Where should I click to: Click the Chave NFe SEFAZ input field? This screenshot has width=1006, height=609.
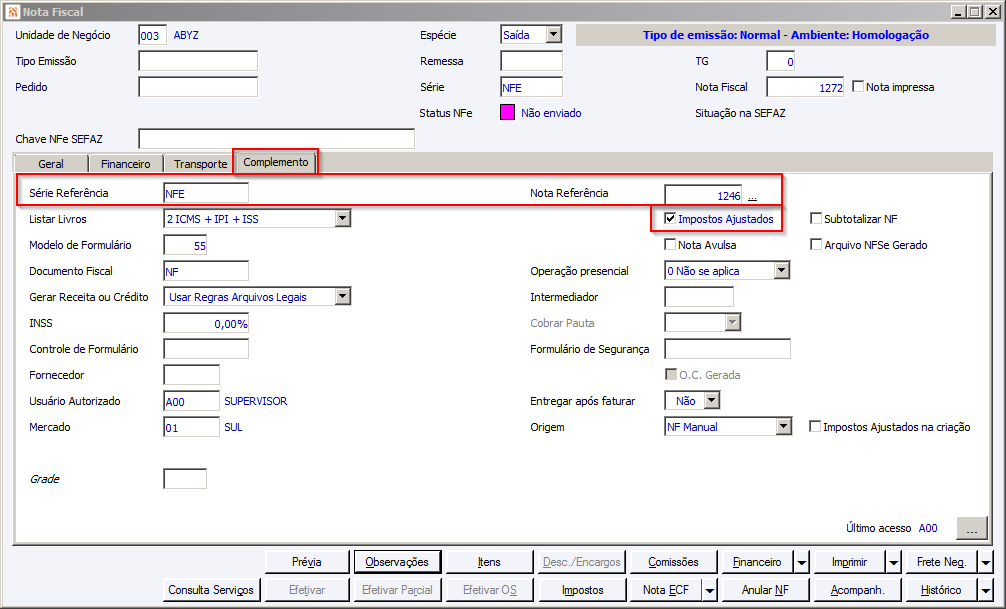click(277, 139)
